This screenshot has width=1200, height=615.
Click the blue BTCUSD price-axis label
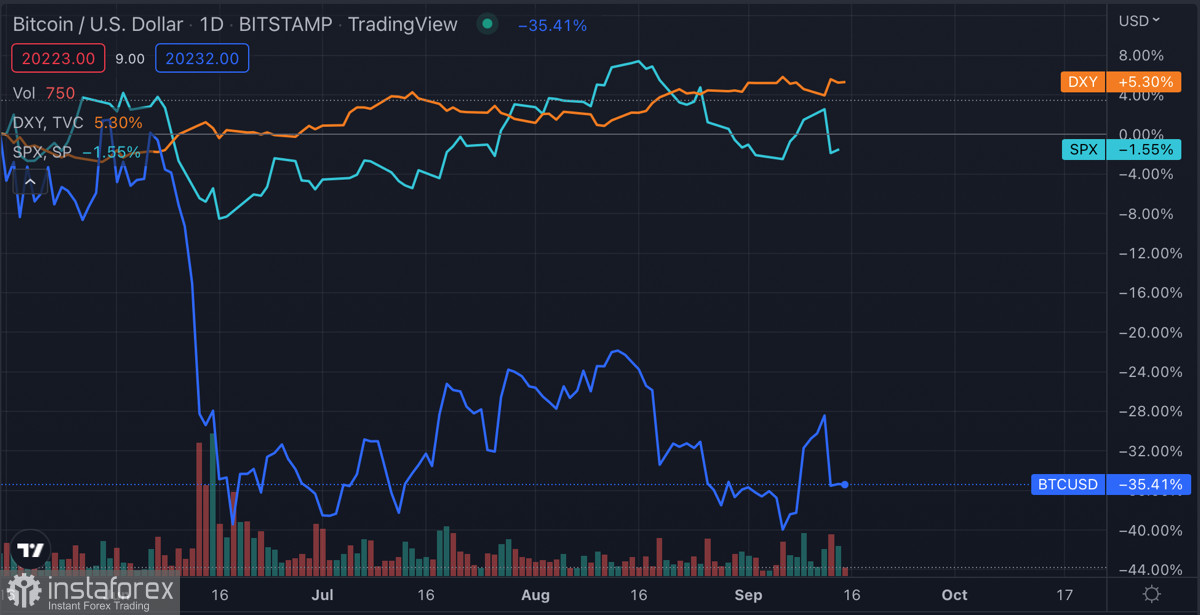1106,485
